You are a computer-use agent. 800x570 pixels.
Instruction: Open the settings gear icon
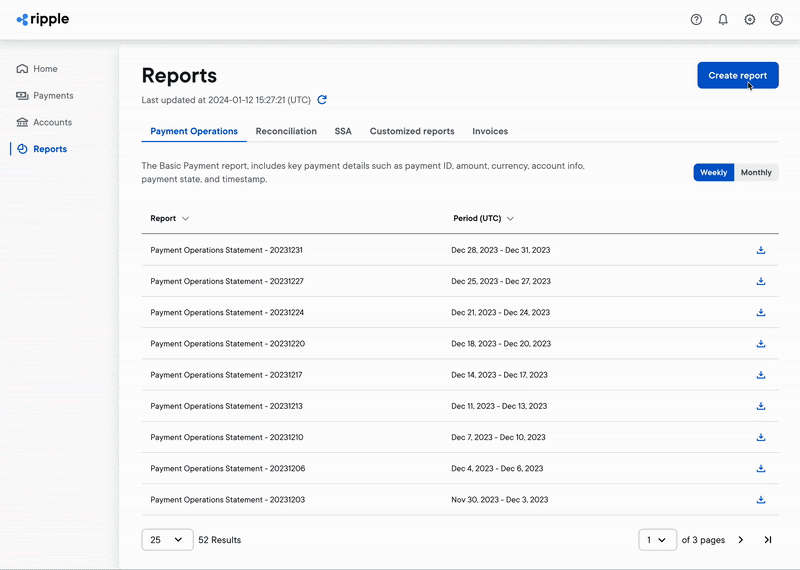coord(750,19)
